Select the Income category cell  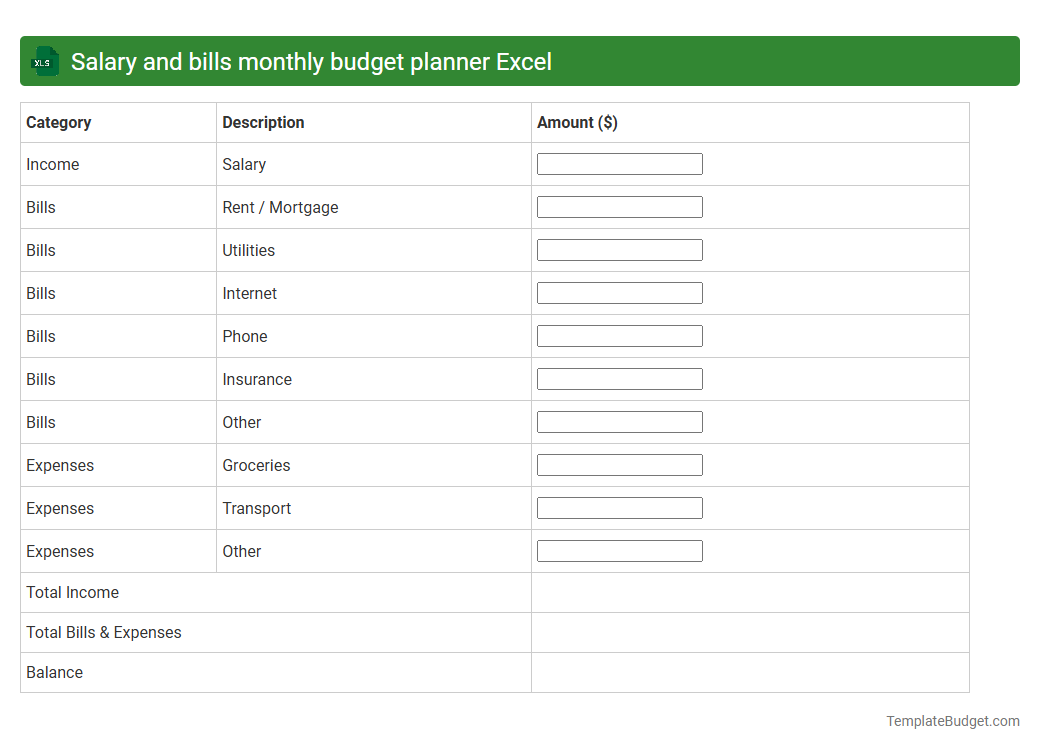click(x=53, y=164)
